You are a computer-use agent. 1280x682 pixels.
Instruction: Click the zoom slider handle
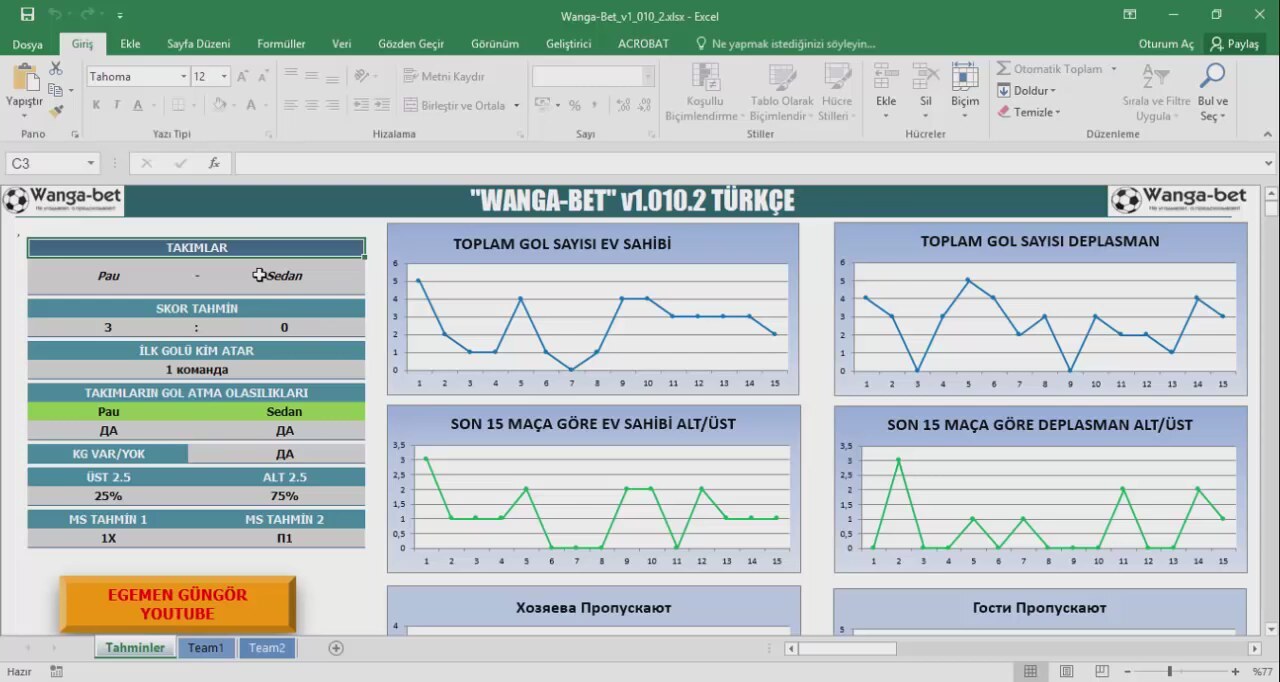[x=1169, y=672]
